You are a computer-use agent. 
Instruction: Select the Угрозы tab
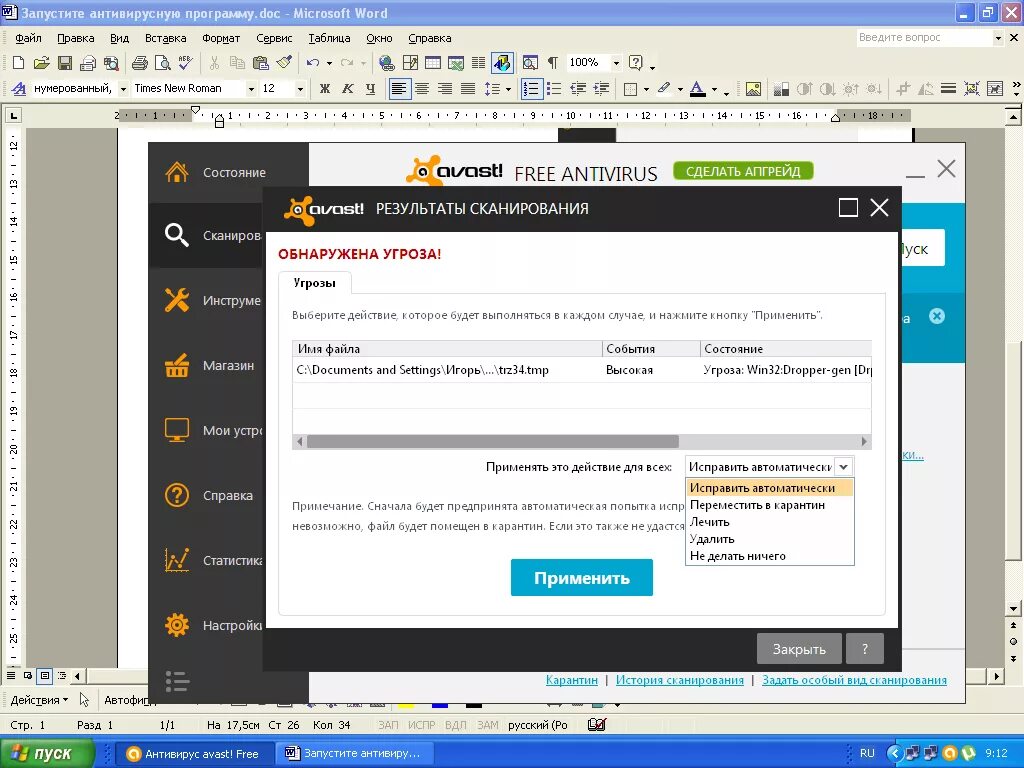tap(315, 283)
